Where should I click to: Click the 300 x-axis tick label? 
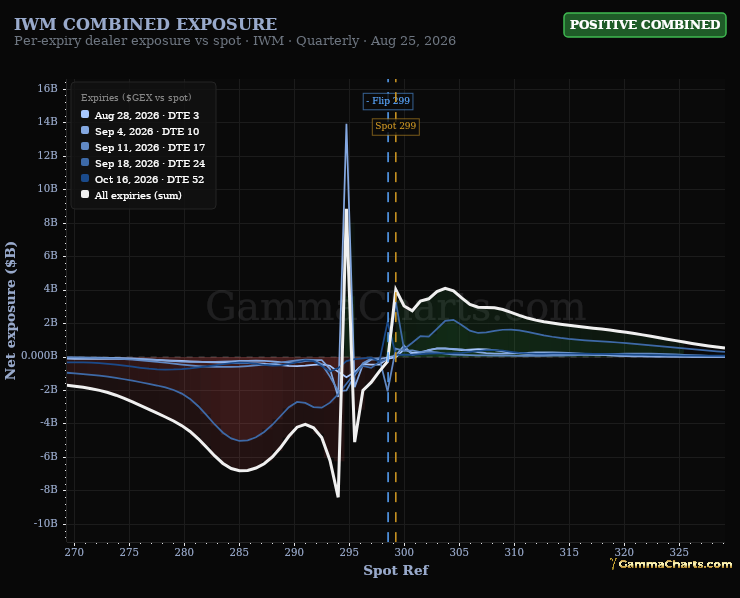pos(404,552)
